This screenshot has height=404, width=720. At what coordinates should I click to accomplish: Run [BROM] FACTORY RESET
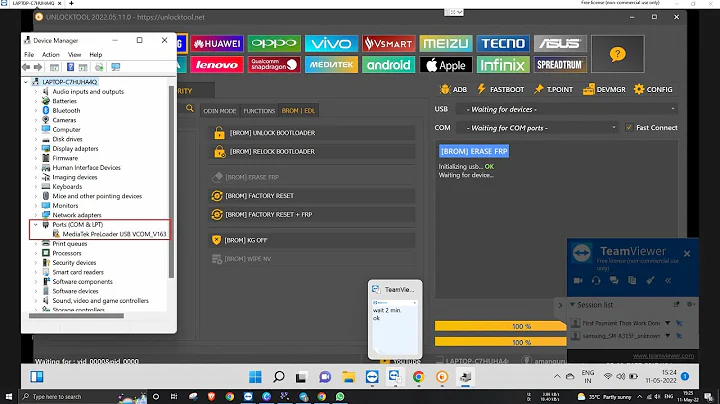(312, 196)
